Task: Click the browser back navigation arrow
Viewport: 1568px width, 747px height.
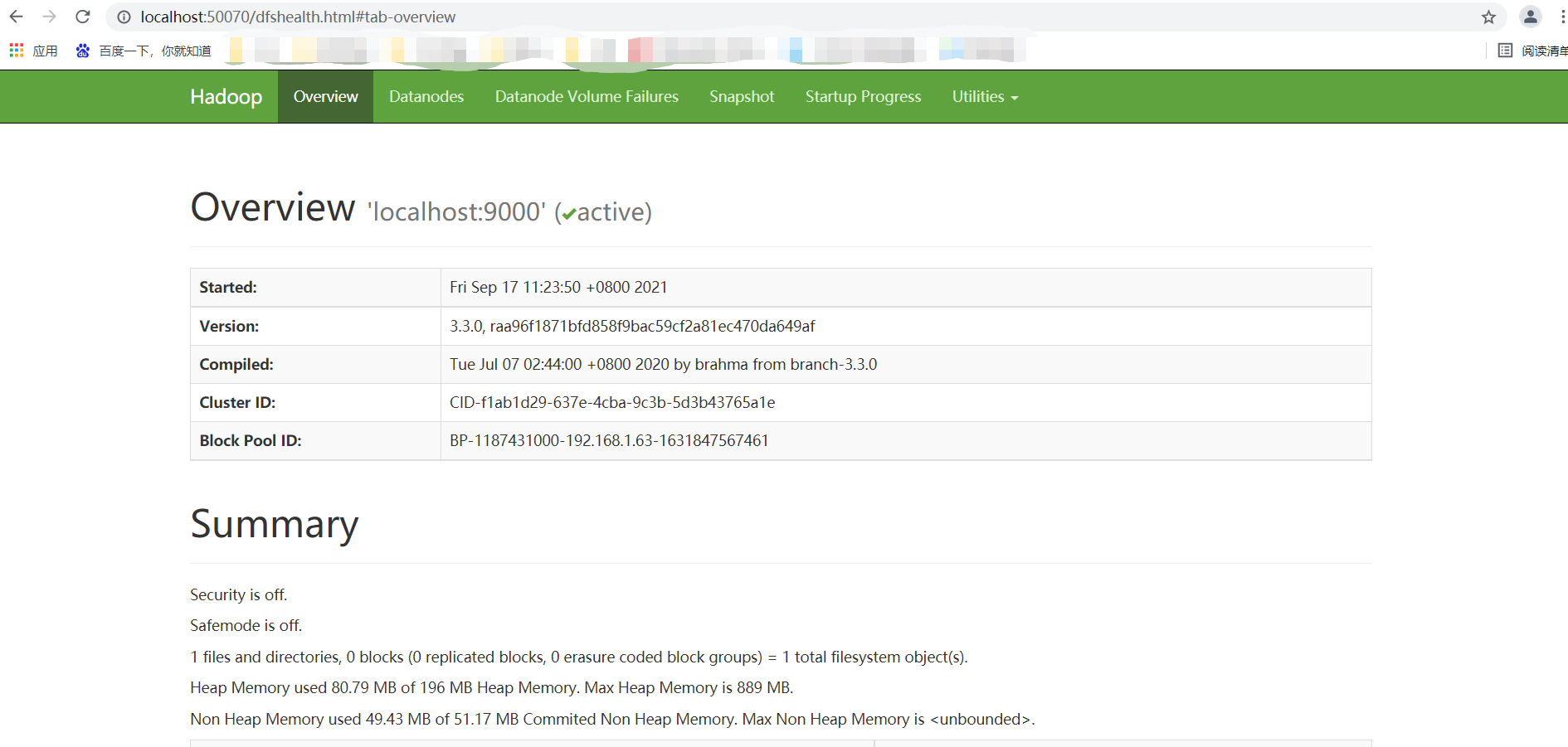Action: tap(17, 17)
